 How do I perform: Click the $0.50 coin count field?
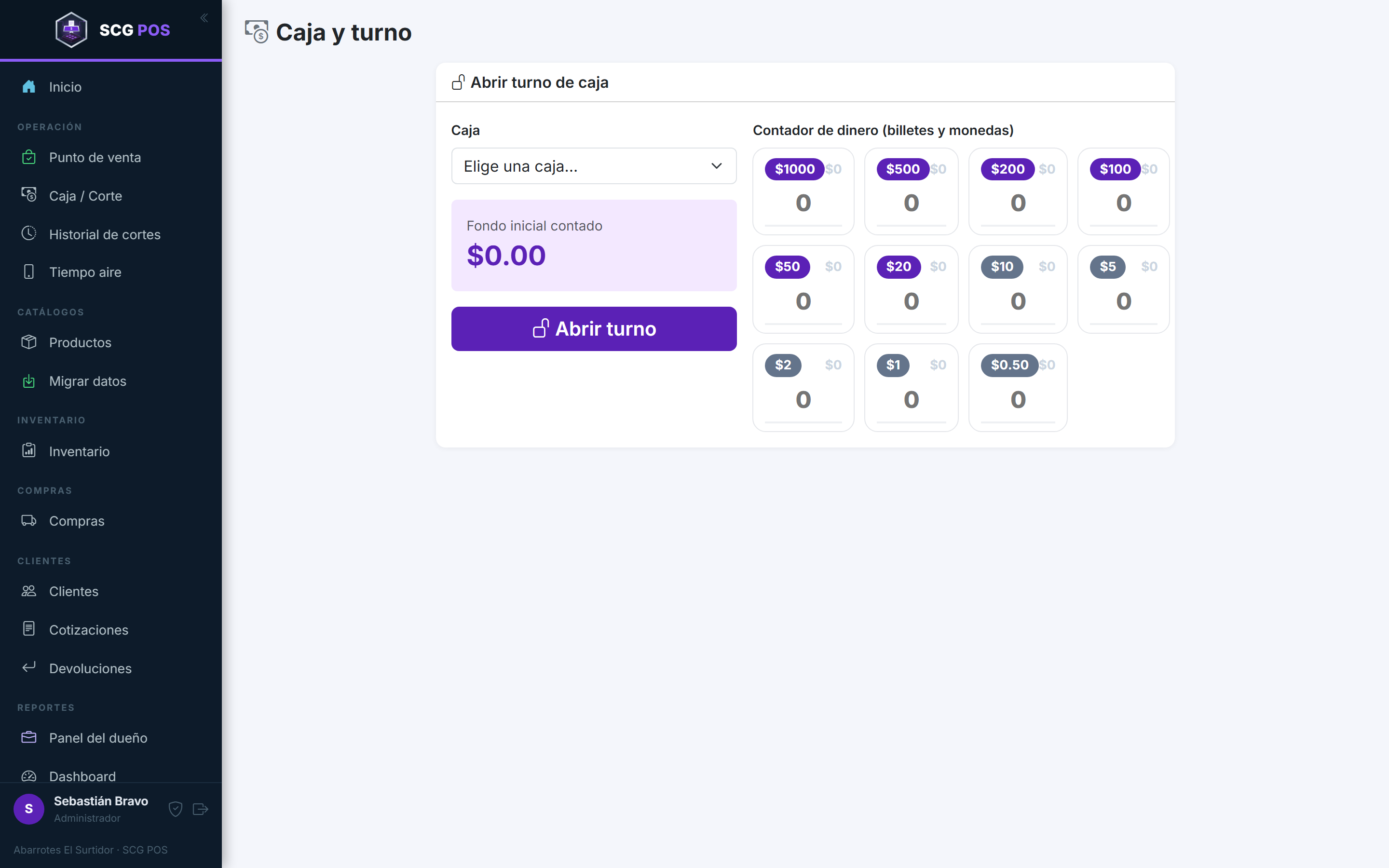pos(1018,400)
